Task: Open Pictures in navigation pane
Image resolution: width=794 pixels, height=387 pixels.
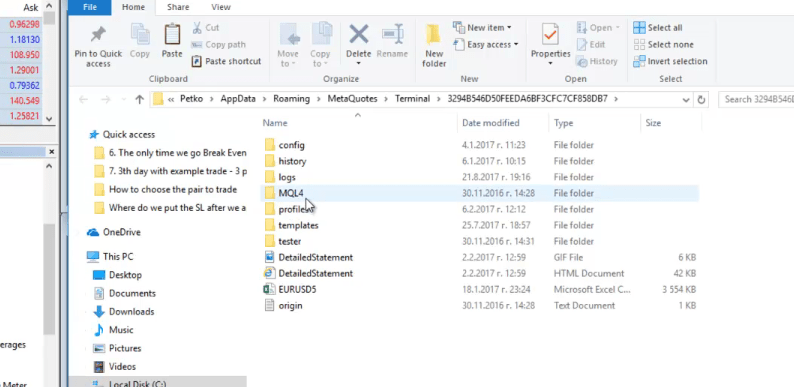Action: pyautogui.click(x=117, y=348)
